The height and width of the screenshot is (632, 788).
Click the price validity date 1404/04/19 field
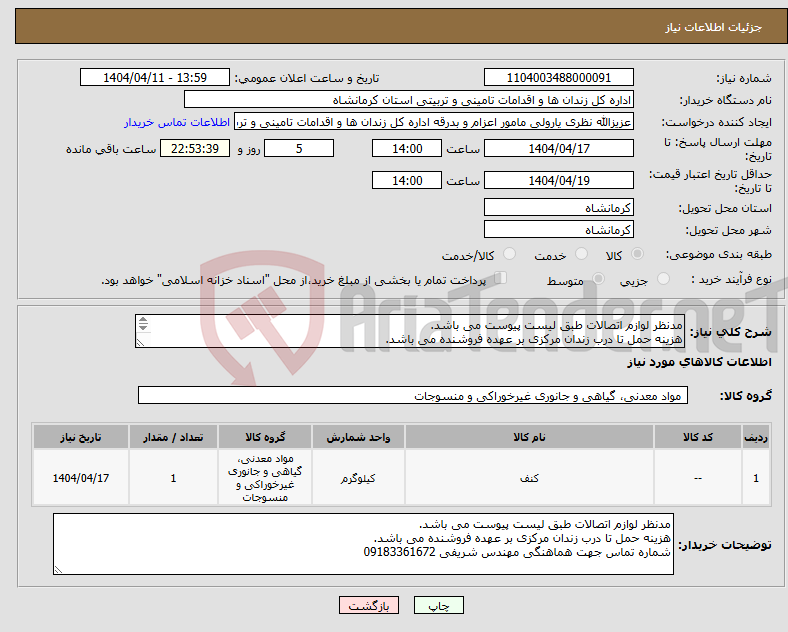[x=558, y=180]
